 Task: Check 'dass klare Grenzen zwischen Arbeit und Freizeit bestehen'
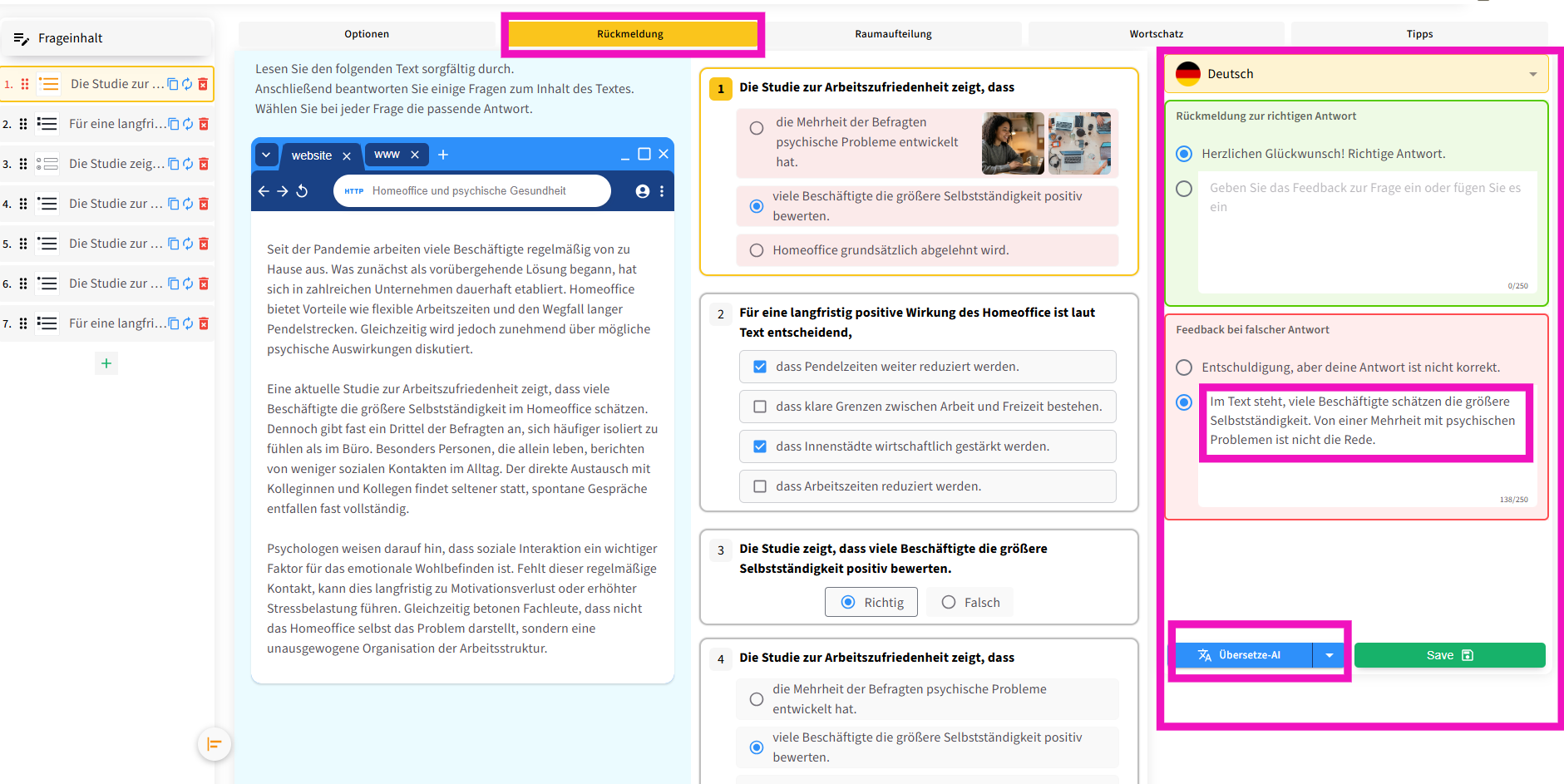pos(760,407)
